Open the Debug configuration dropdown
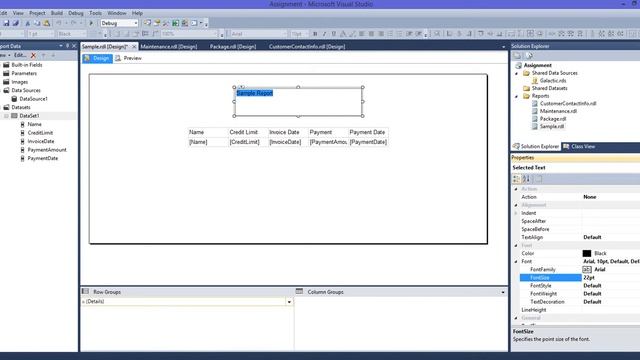The image size is (640, 360). coord(136,23)
